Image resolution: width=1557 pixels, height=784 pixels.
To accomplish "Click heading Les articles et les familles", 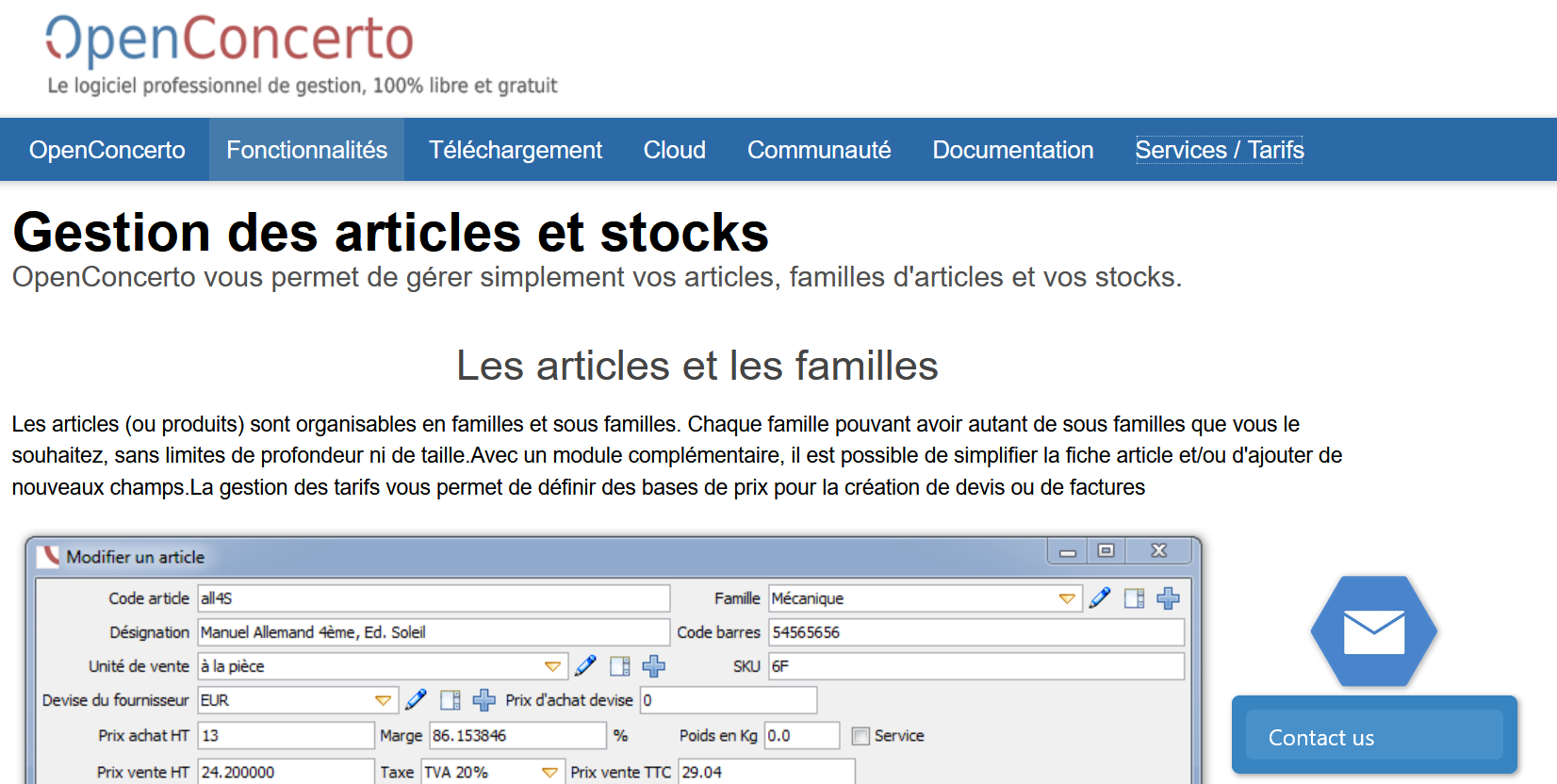I will click(697, 366).
